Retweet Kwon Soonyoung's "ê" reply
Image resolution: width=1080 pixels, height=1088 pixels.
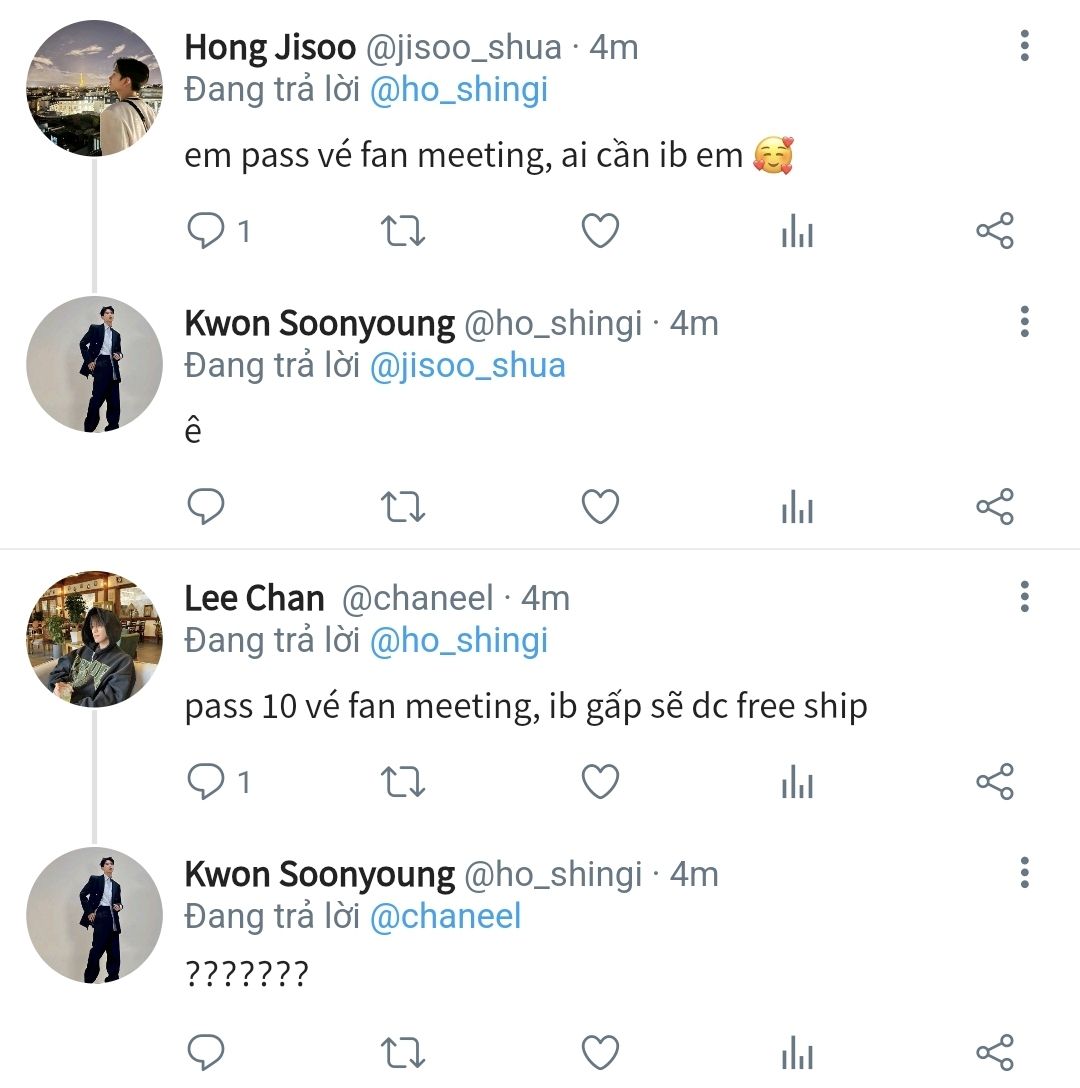click(x=404, y=507)
